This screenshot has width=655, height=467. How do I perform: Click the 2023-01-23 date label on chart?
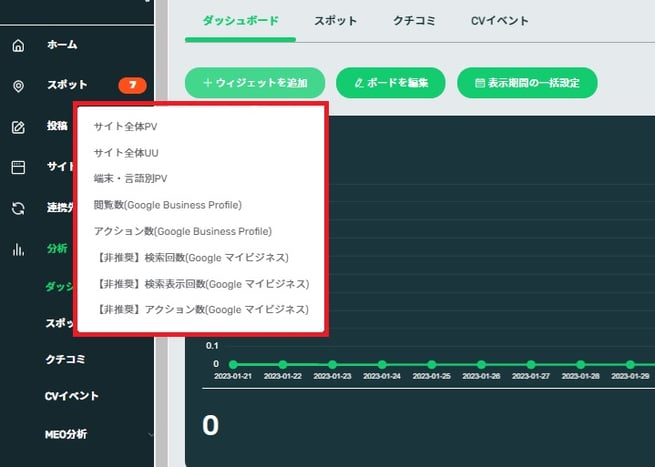tap(332, 376)
